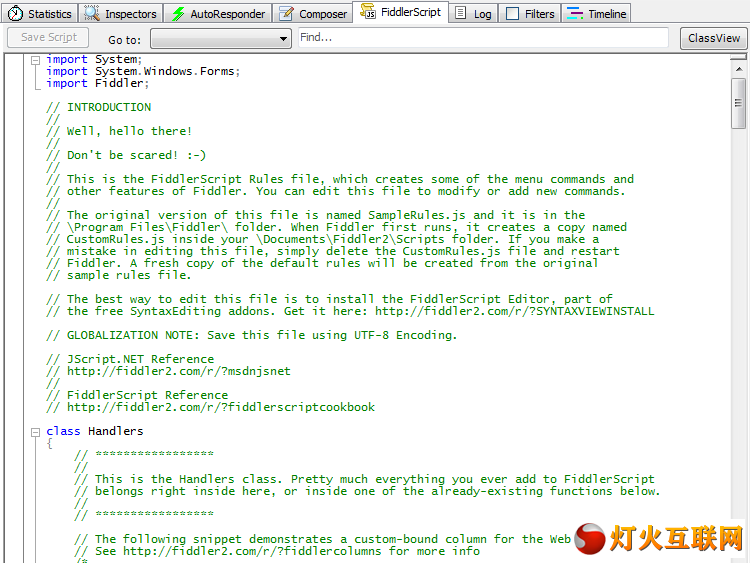This screenshot has width=750, height=563.
Task: Click the GLOBALIZATION NOTE comment line
Action: [252, 335]
